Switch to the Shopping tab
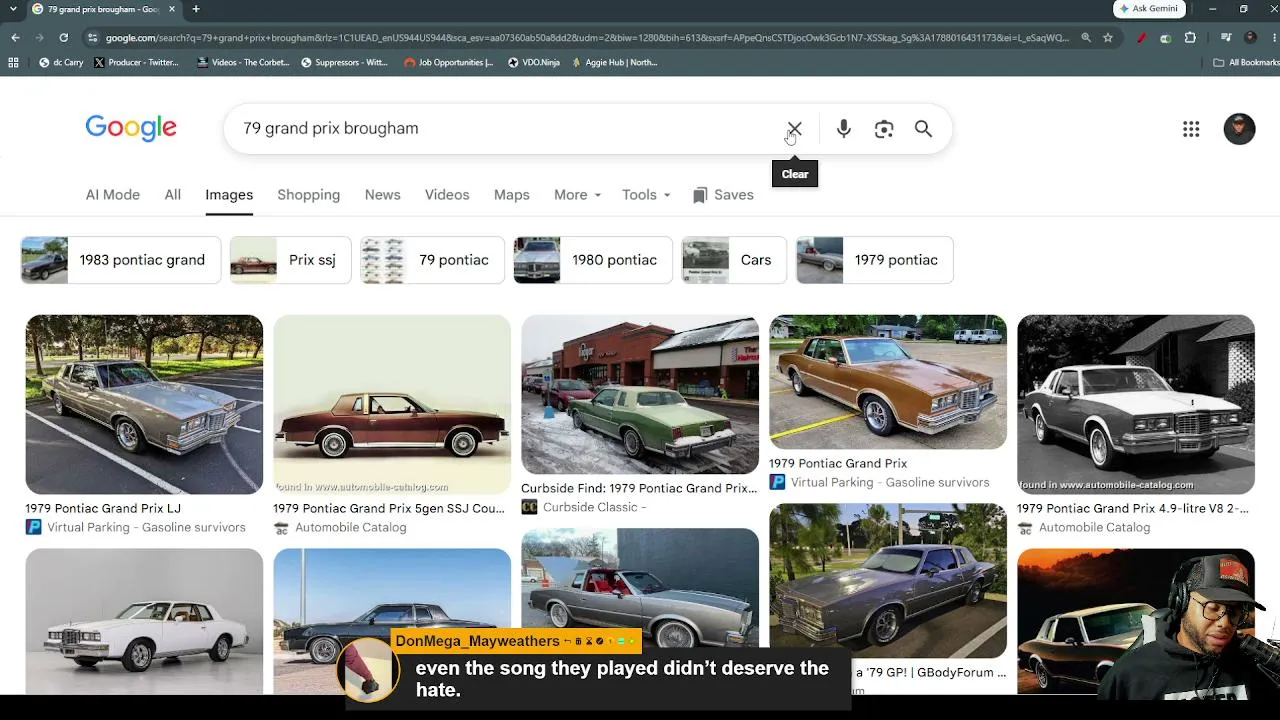The height and width of the screenshot is (720, 1280). click(309, 195)
